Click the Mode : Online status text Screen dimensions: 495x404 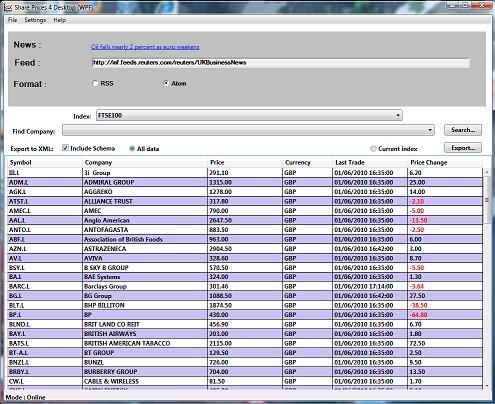tap(26, 397)
